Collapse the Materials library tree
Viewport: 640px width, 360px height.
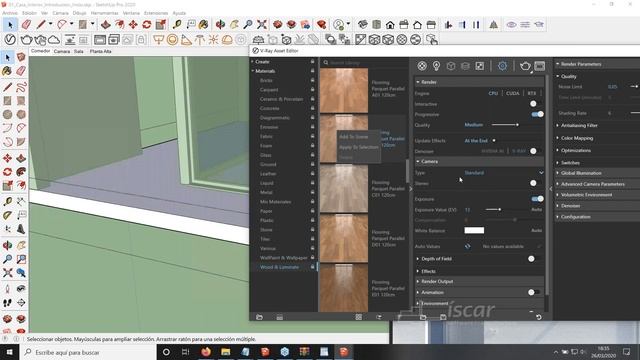[253, 71]
